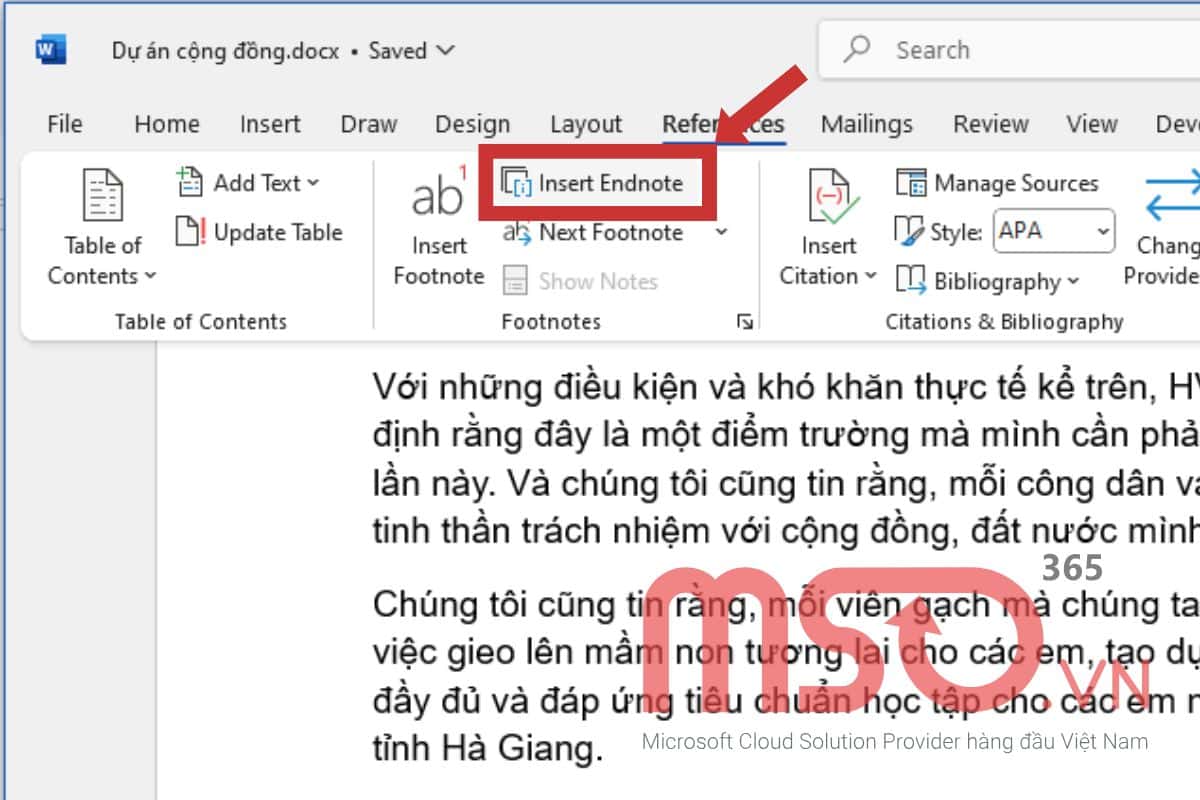Click the document title Dự án cộng đồng.docx
The height and width of the screenshot is (800, 1200).
pos(225,50)
